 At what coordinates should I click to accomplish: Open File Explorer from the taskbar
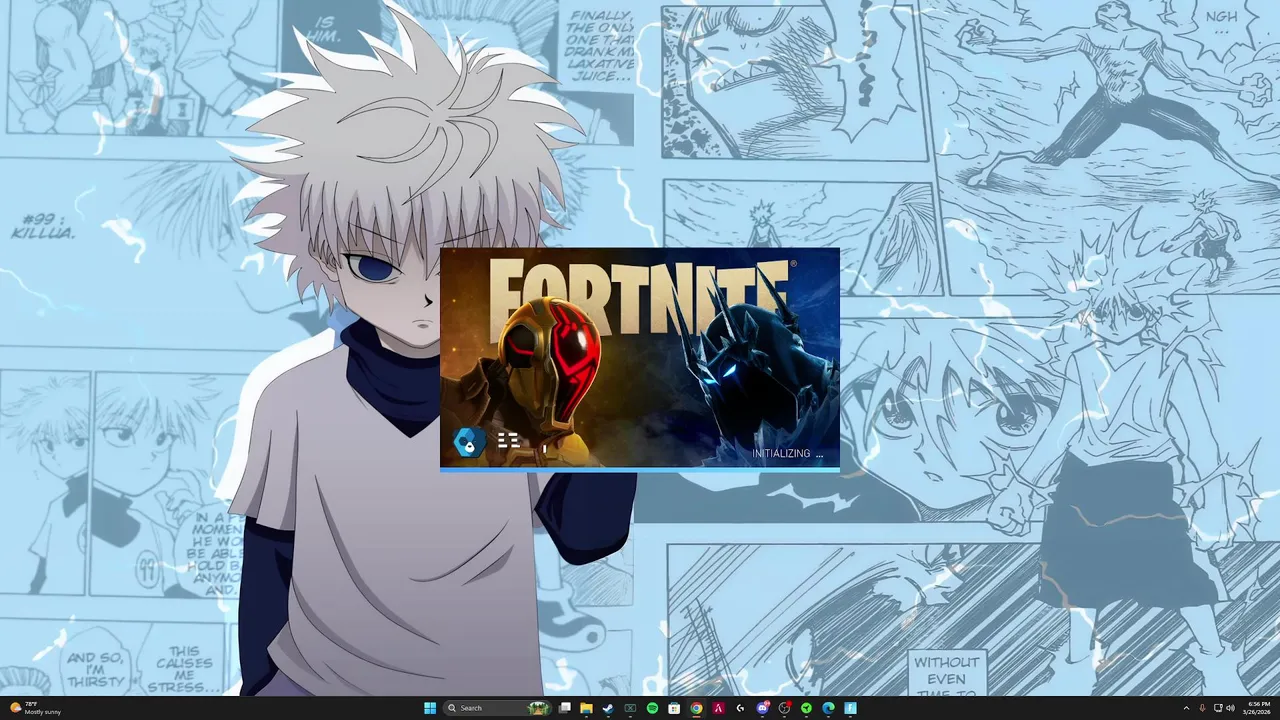(x=586, y=708)
